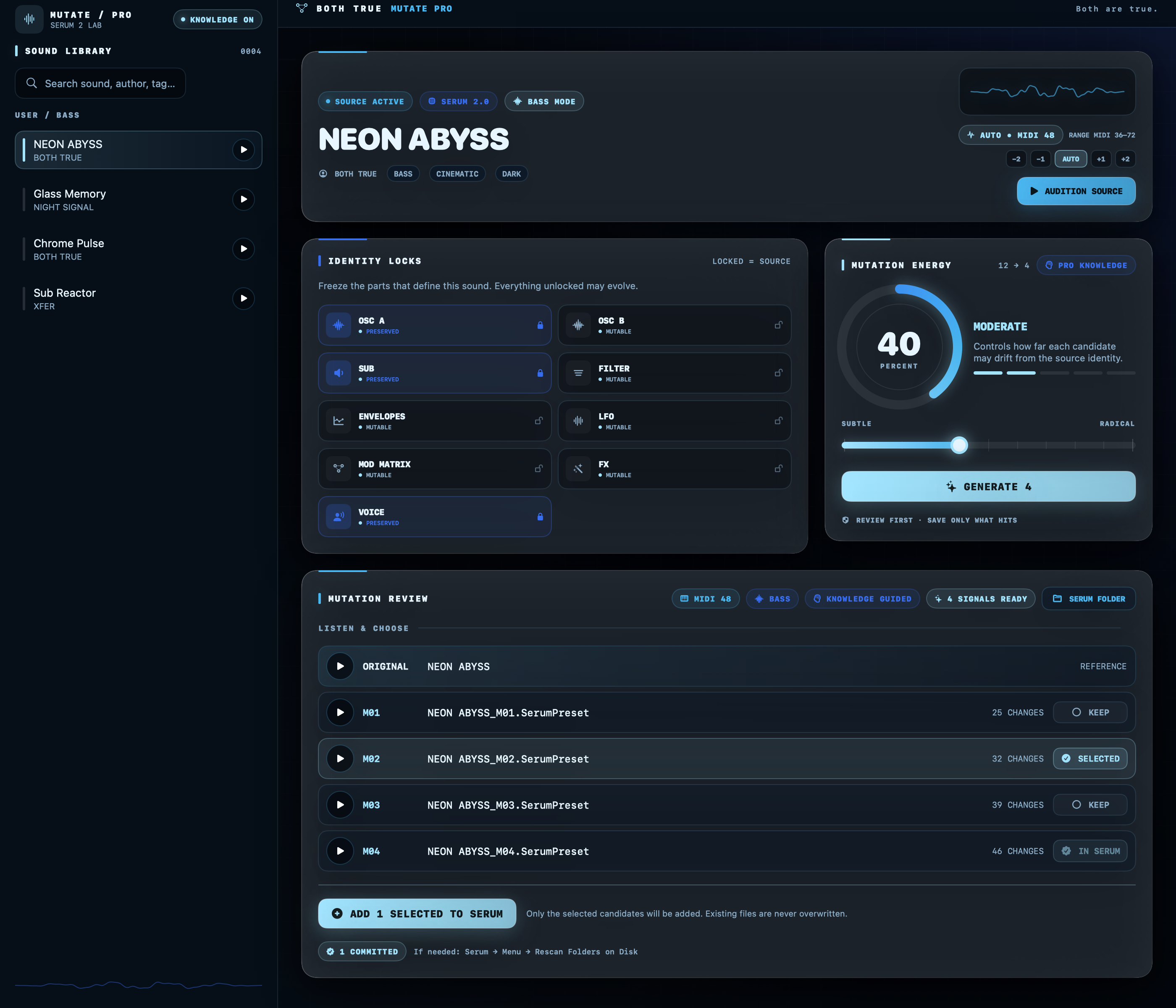
Task: Click the VOICE module icon
Action: (339, 517)
